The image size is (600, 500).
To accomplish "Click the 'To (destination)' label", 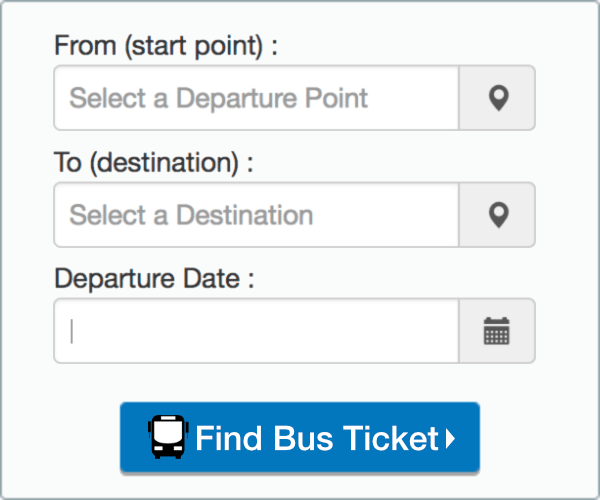I will pyautogui.click(x=154, y=162).
